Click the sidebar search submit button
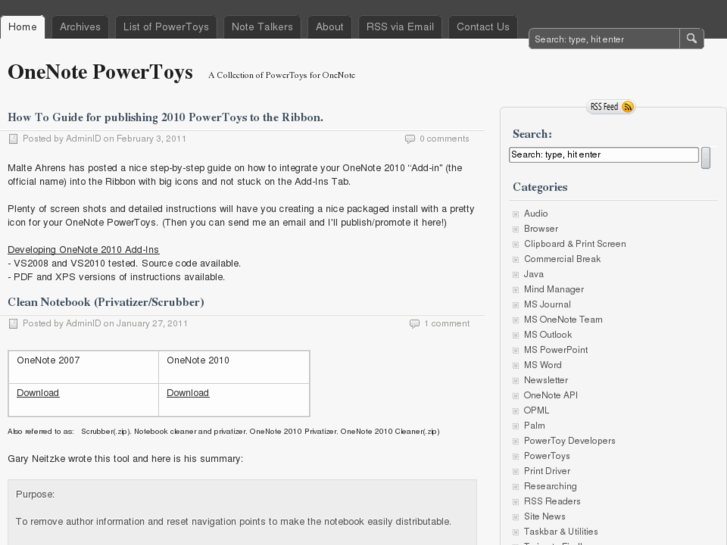 [705, 158]
